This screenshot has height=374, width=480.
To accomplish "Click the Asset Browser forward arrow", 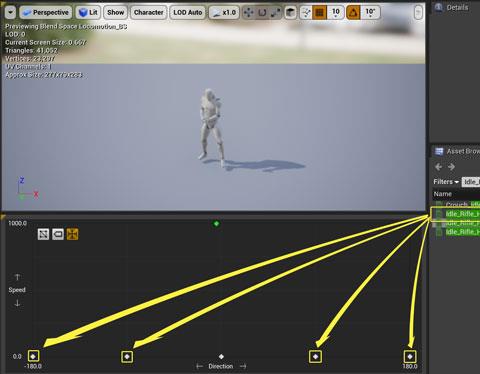I will click(451, 167).
